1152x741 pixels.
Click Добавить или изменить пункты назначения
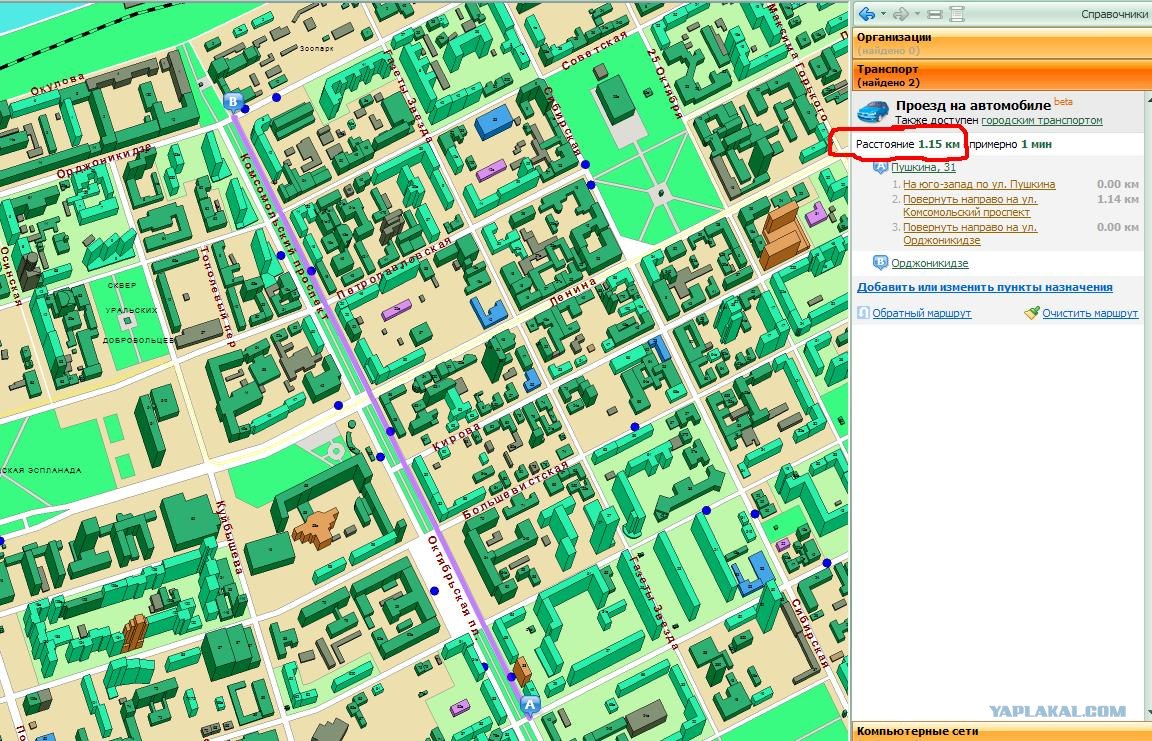[984, 287]
